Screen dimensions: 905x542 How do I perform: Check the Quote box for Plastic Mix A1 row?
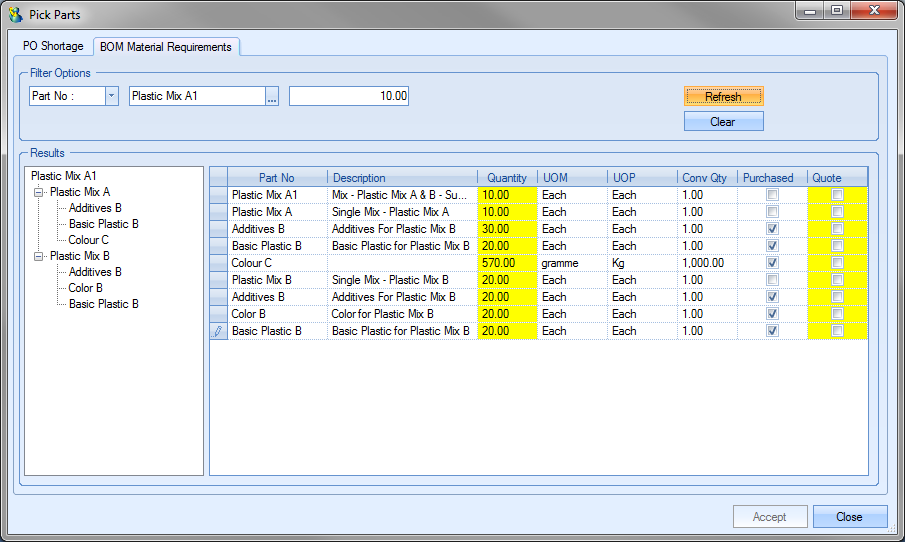point(837,195)
